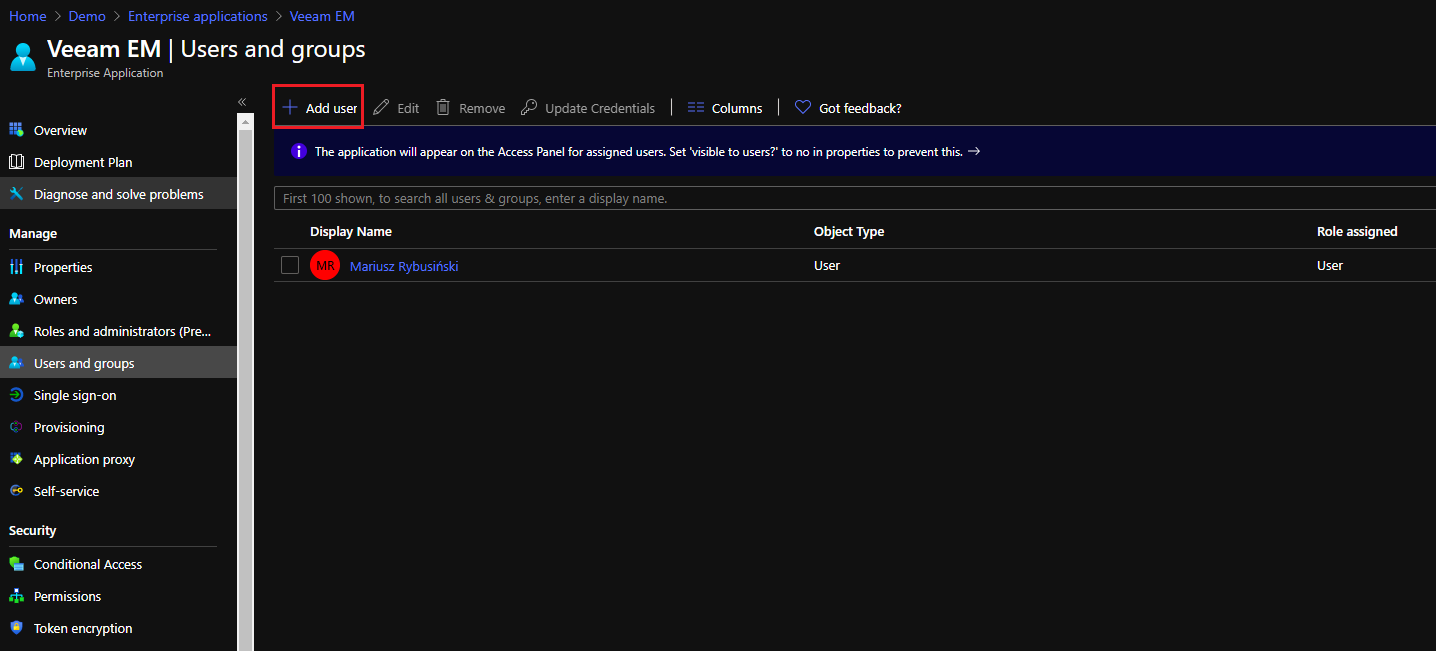The width and height of the screenshot is (1436, 651).
Task: Click the key Update Credentials icon
Action: pyautogui.click(x=529, y=108)
